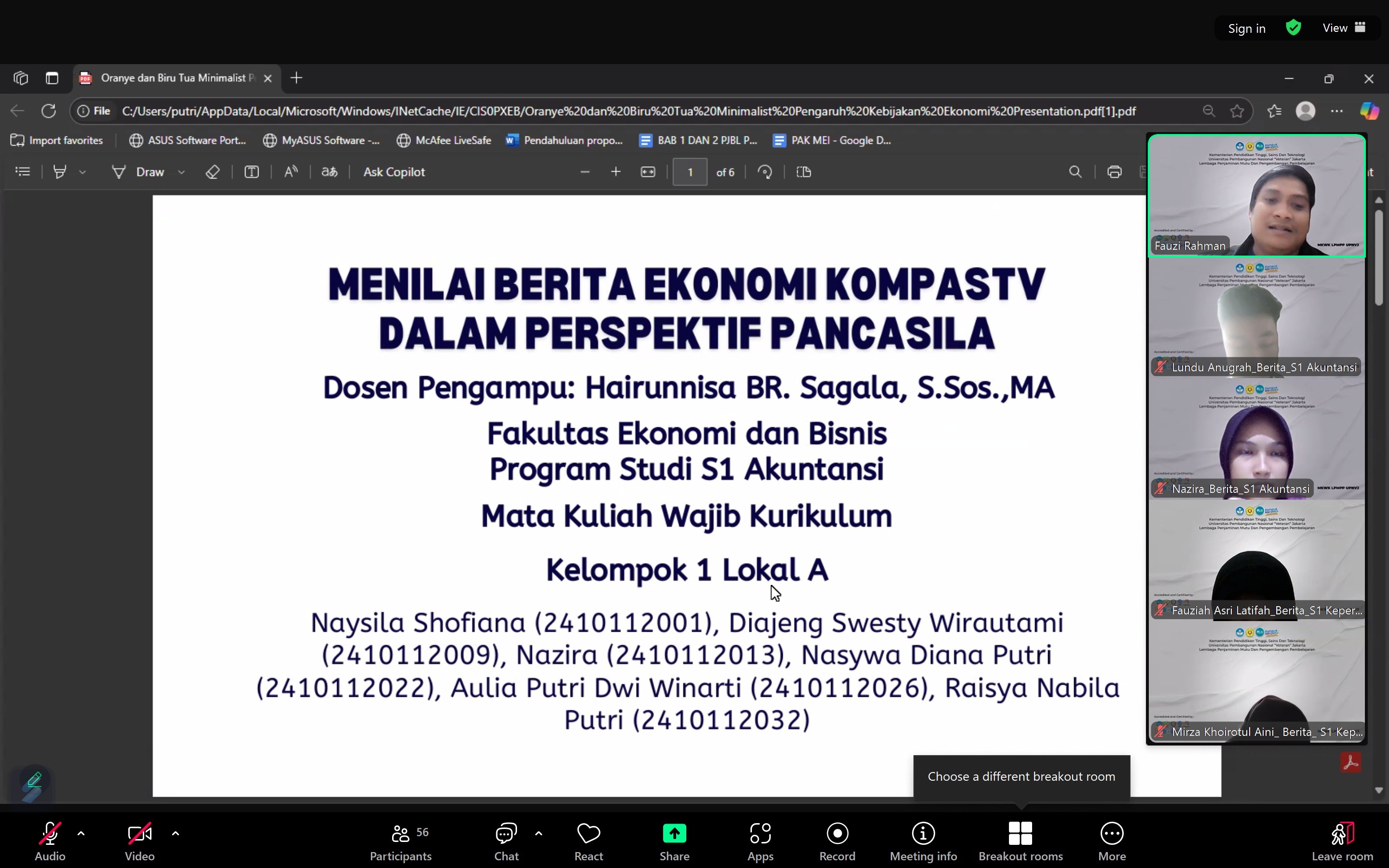The height and width of the screenshot is (868, 1389).
Task: Open Breakout rooms list
Action: pos(1021,841)
